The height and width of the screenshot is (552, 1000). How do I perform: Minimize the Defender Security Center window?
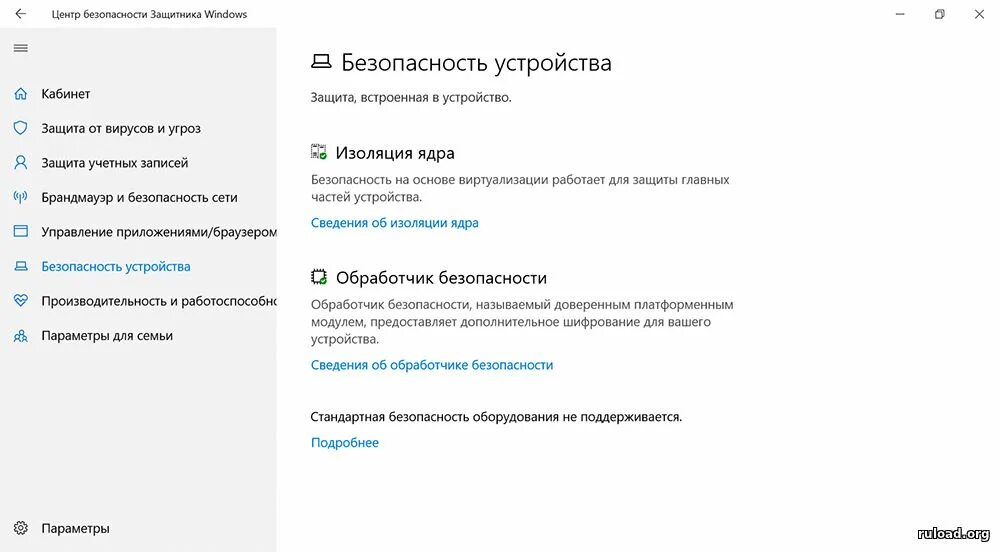click(900, 14)
